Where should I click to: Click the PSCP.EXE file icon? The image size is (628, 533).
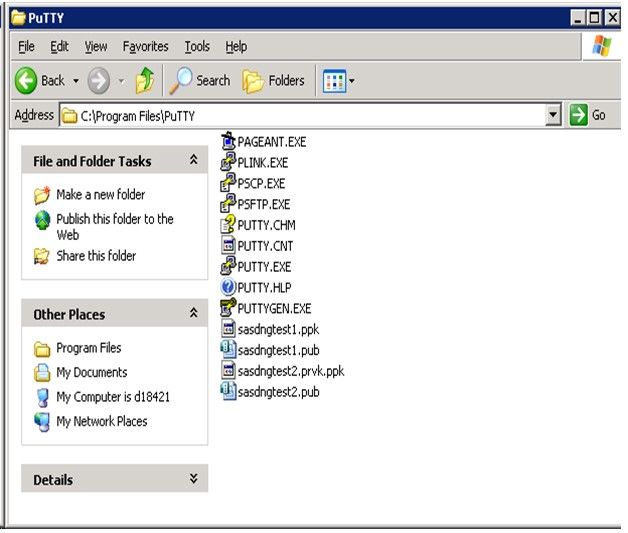pos(228,183)
